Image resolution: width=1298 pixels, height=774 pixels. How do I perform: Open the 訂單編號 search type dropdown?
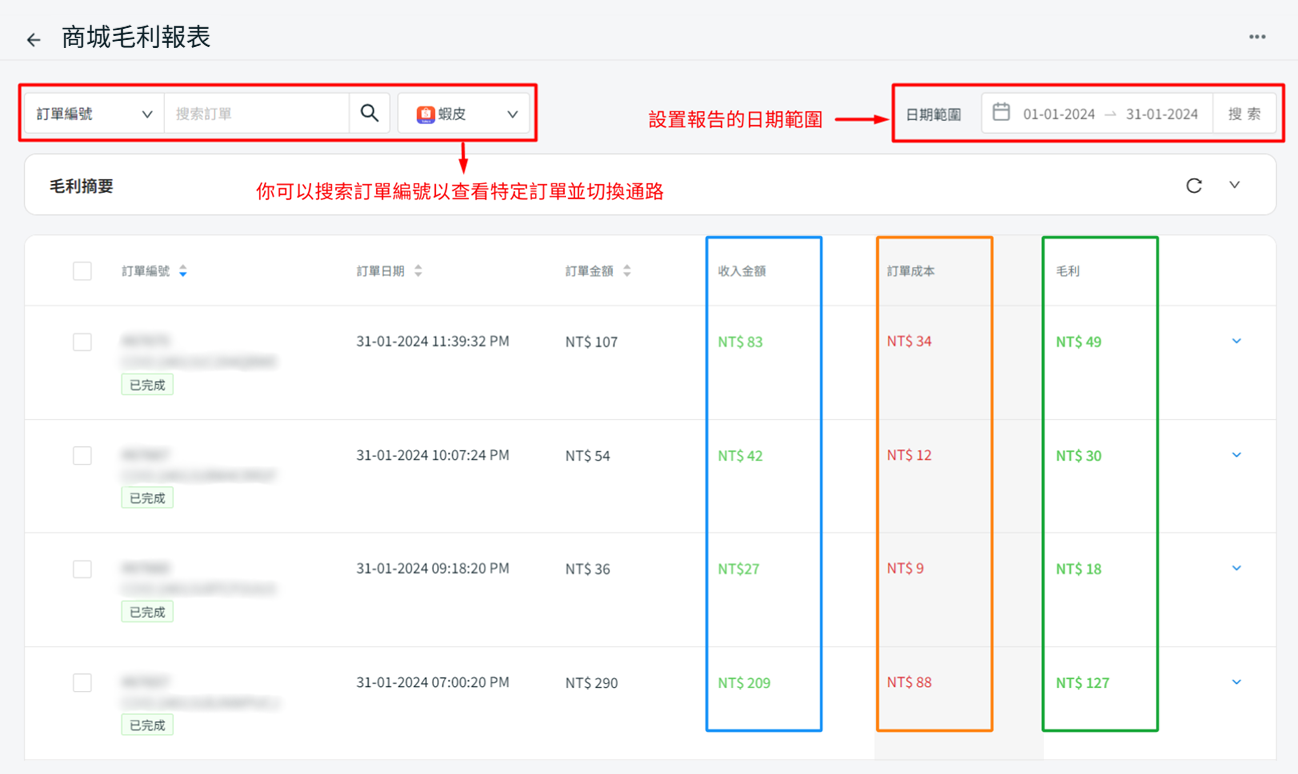tap(94, 114)
